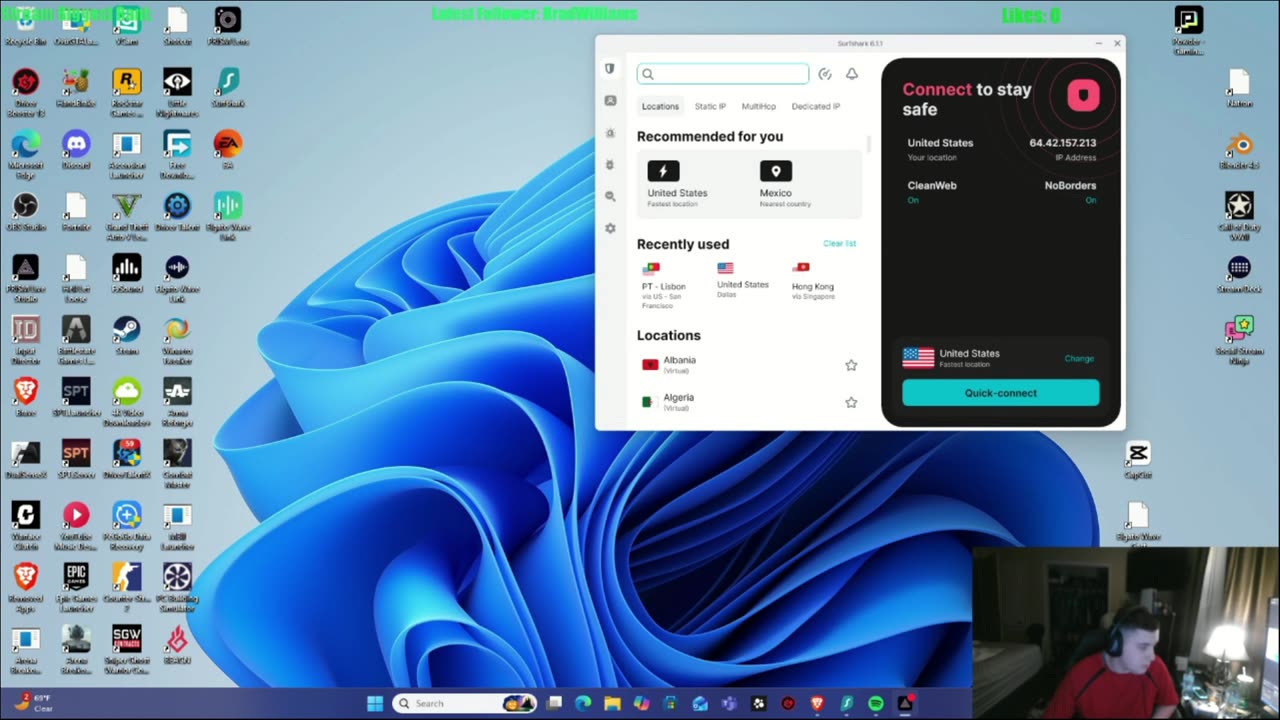Switch to the MultiHop tab
This screenshot has height=720, width=1280.
coord(758,106)
